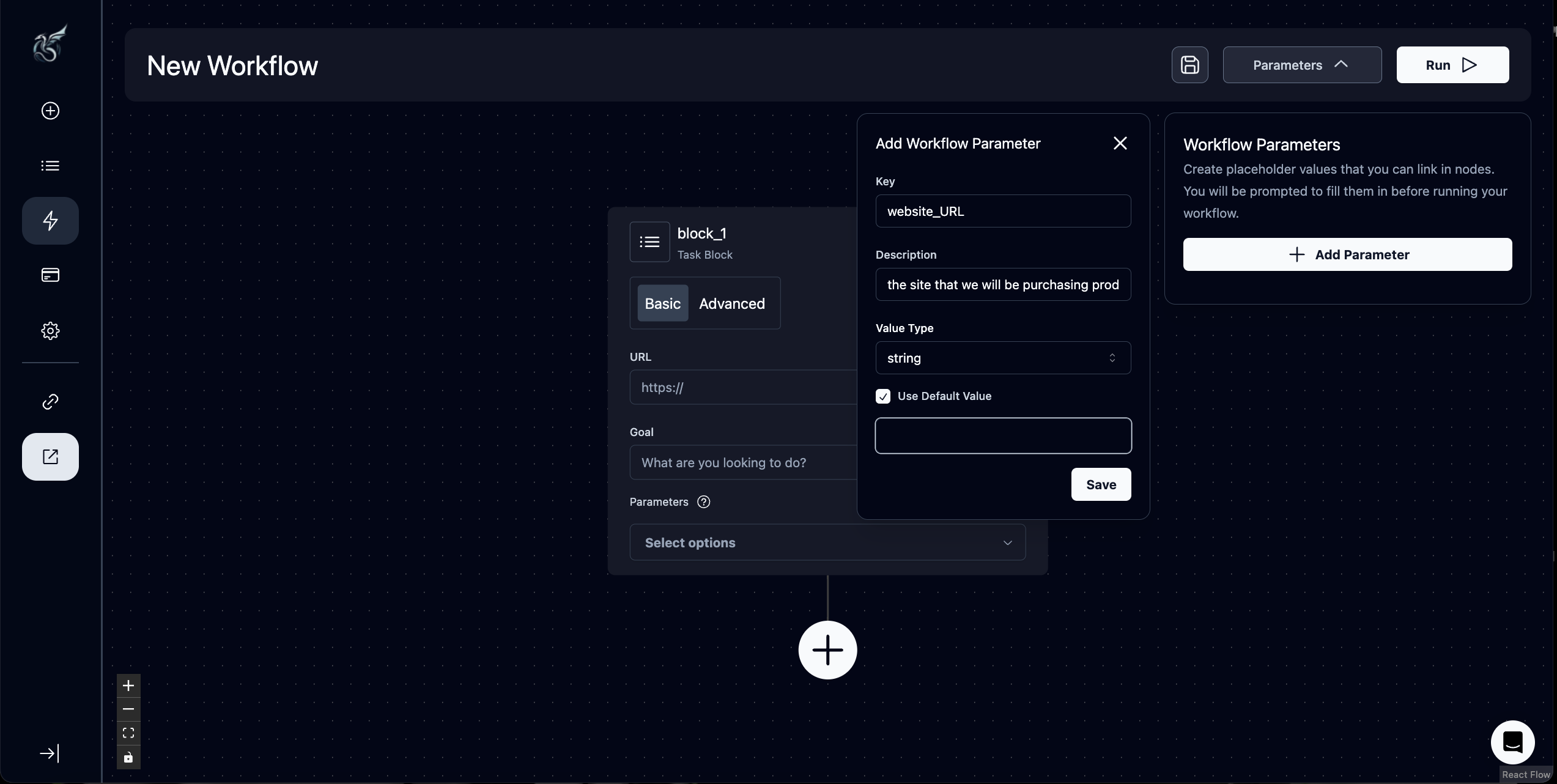Uncheck the Use Default Value checkbox
1557x784 pixels.
[883, 396]
